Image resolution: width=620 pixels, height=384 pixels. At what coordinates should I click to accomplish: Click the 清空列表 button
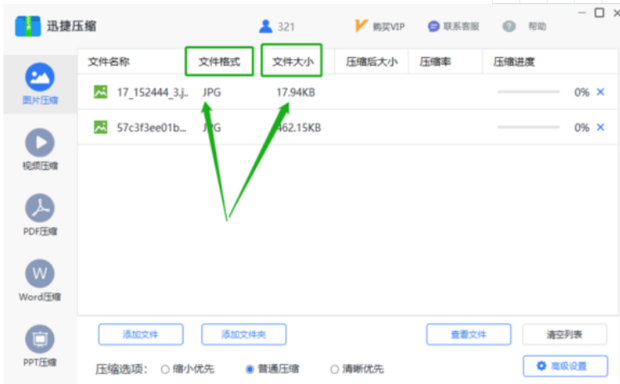(x=564, y=335)
